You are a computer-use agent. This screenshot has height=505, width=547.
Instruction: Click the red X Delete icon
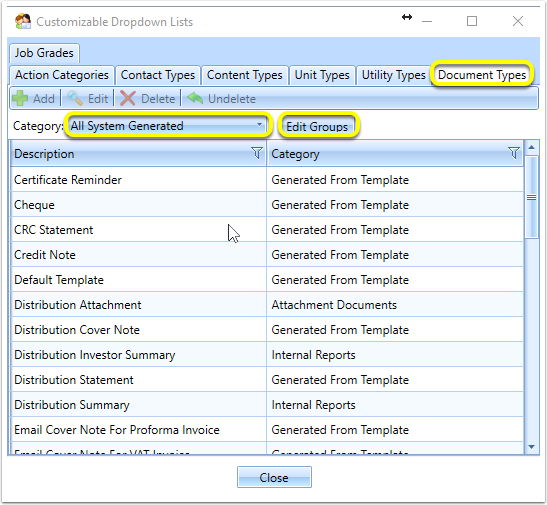[x=127, y=98]
